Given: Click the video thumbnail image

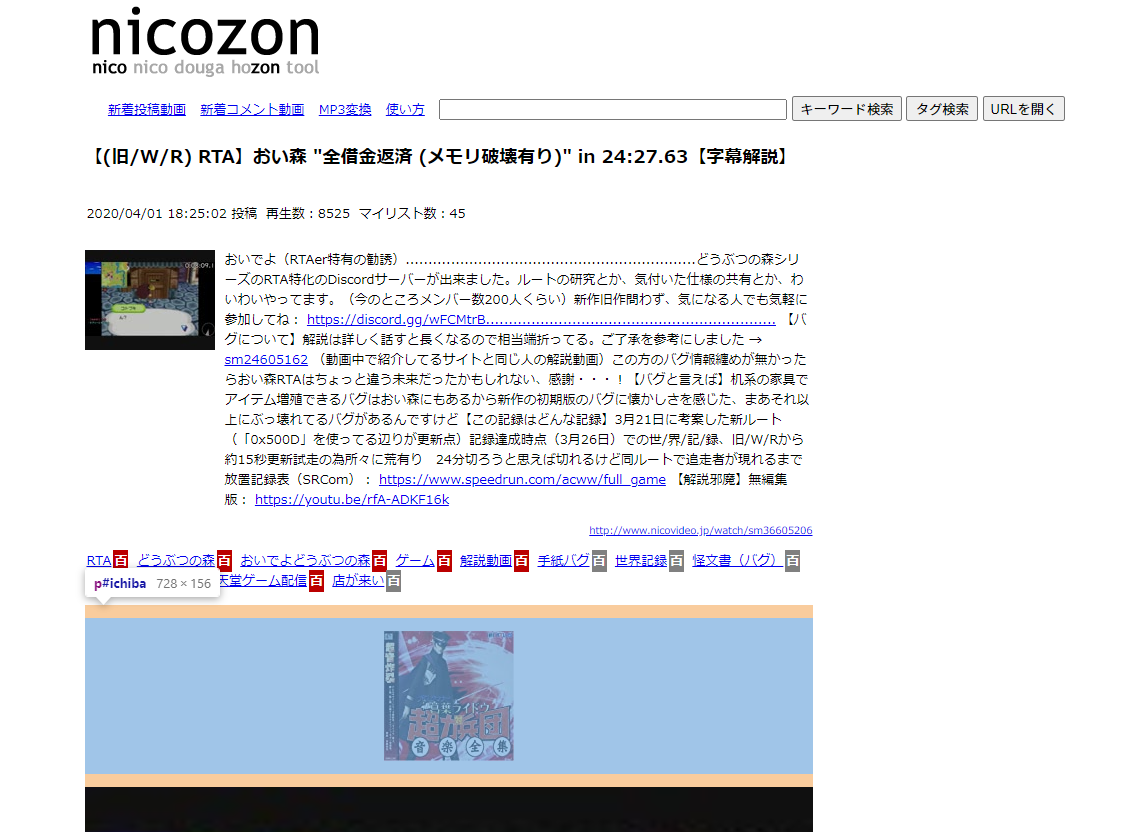Looking at the screenshot, I should (150, 300).
